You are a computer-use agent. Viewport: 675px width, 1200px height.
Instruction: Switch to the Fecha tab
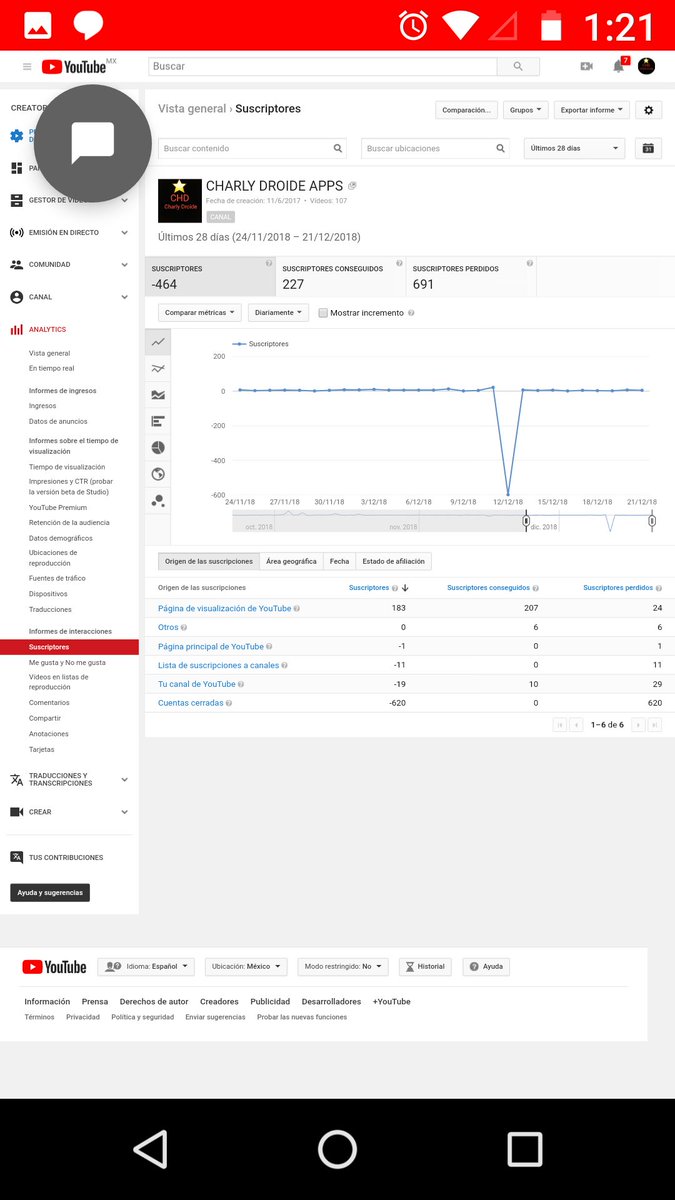[339, 561]
